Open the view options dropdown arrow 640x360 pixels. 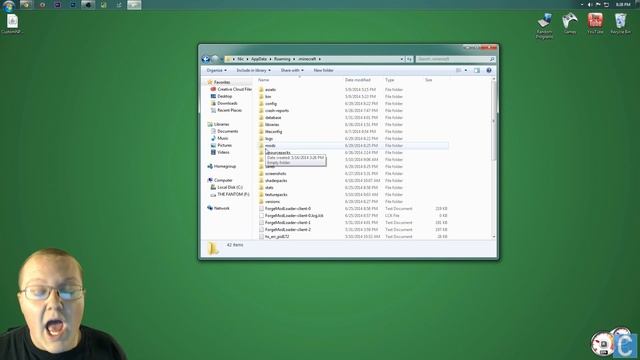(466, 70)
